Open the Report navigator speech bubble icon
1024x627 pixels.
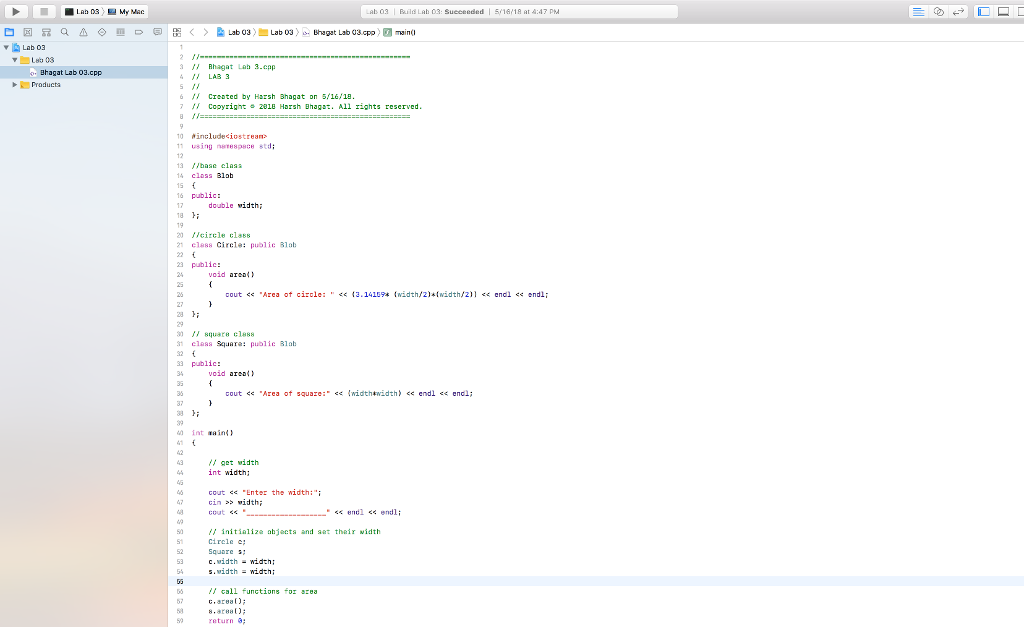click(x=155, y=31)
